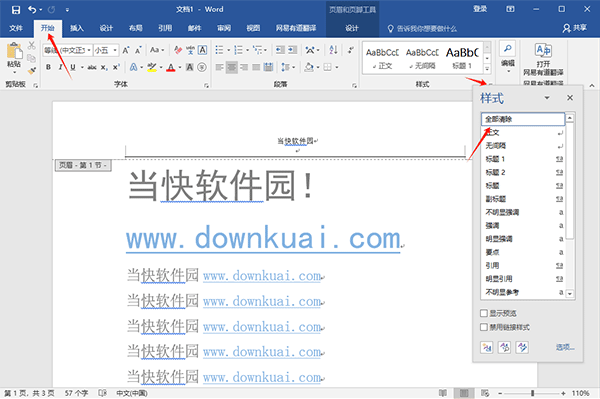The height and width of the screenshot is (399, 600).
Task: Tick the 禁用链接样式 checkbox
Action: coord(484,327)
